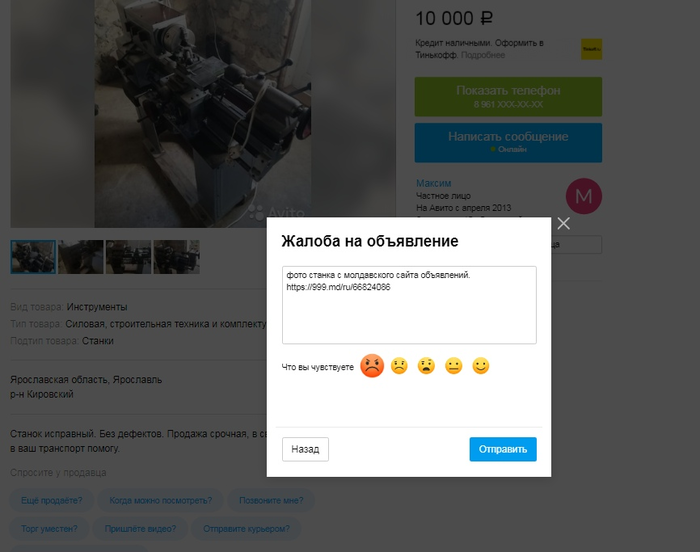Image resolution: width=700 pixels, height=552 pixels.
Task: Click the Написать сообщение button
Action: click(508, 142)
